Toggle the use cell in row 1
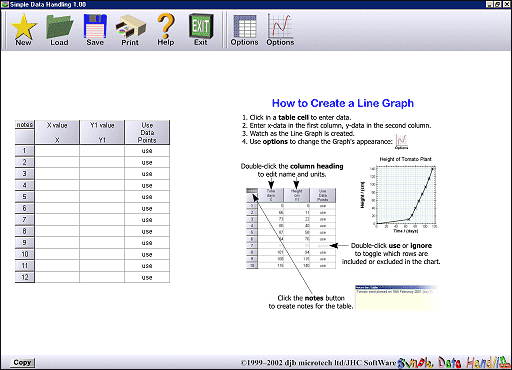Screen dimensions: 512x370 pos(147,151)
